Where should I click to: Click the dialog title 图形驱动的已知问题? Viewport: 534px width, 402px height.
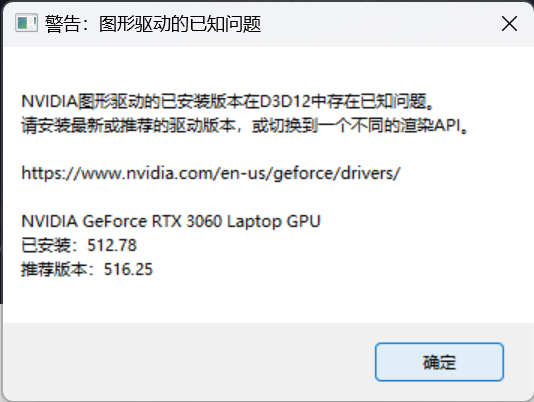[180, 24]
